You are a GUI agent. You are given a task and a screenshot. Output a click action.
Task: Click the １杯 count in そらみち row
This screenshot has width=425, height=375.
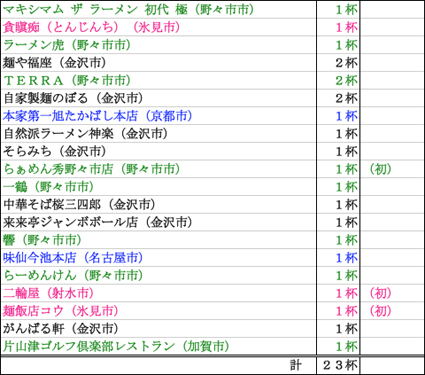pos(338,151)
